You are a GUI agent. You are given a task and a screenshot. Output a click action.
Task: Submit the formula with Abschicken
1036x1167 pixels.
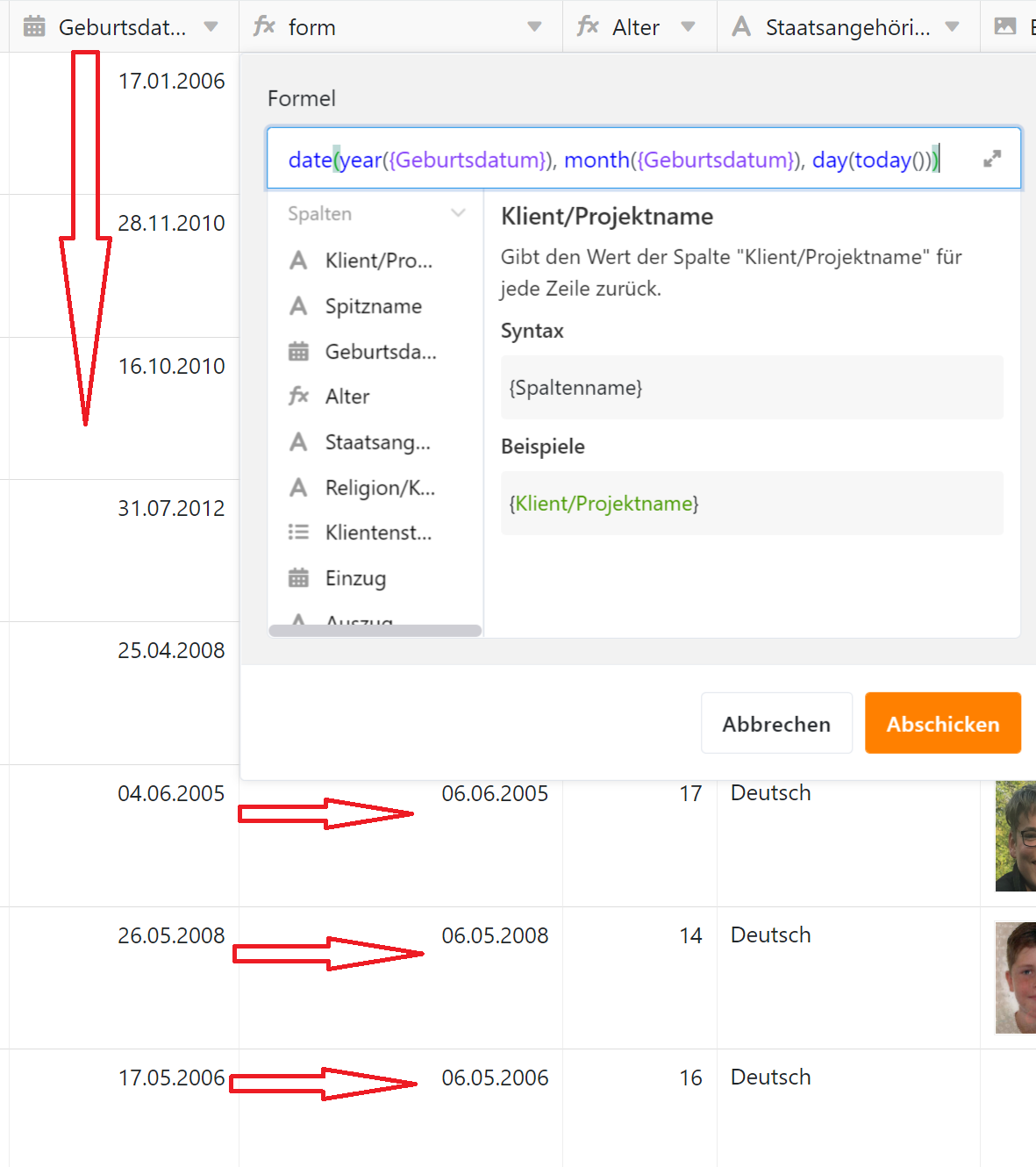[x=942, y=724]
